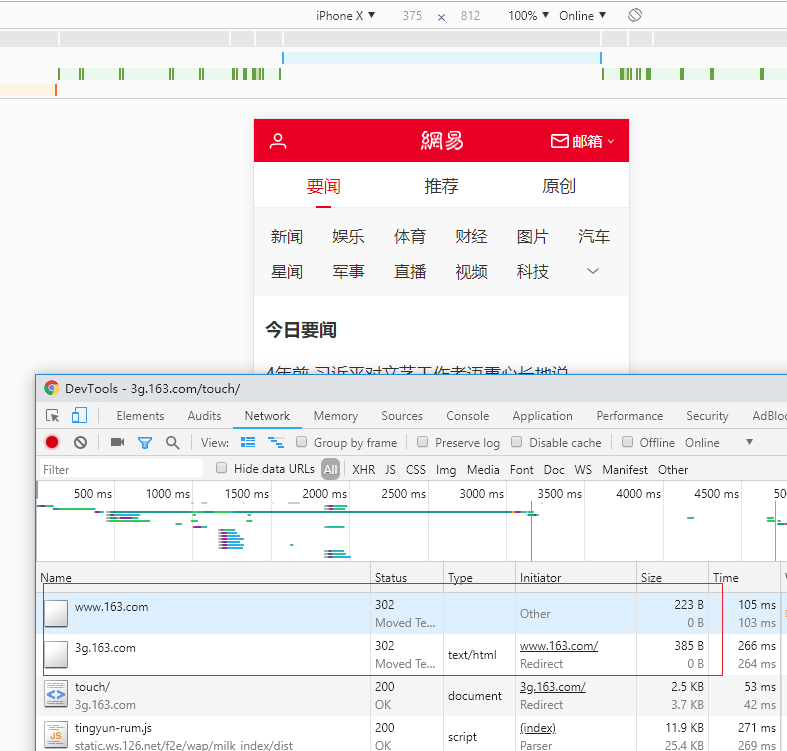Open the Audits tab
The image size is (787, 751).
(x=204, y=416)
